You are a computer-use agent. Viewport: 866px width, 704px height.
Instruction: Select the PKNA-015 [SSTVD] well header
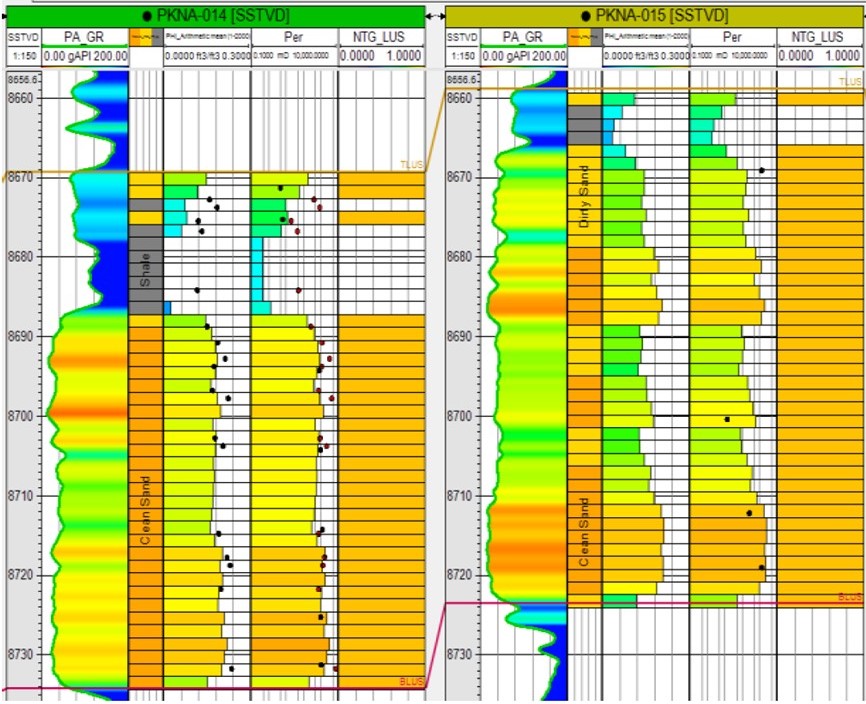(x=654, y=16)
